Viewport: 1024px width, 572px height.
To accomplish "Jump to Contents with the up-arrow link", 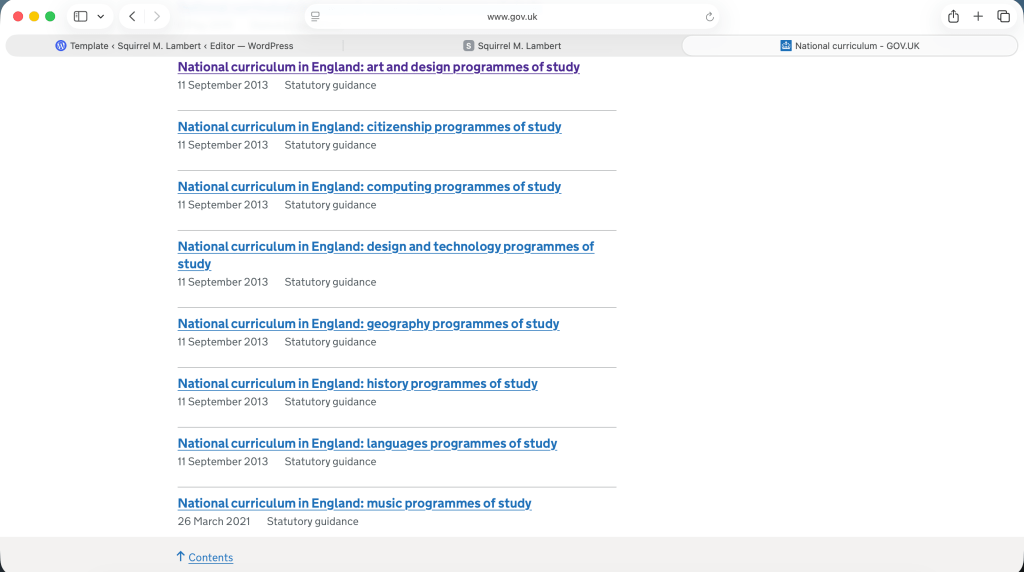I will (x=210, y=558).
